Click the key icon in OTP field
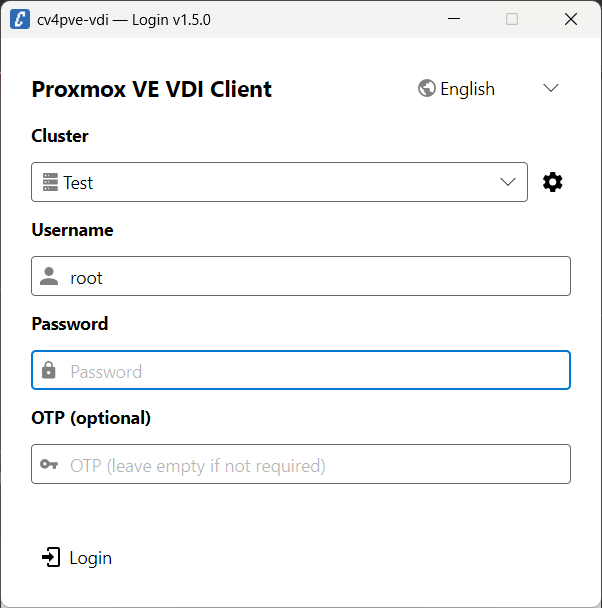602x608 pixels. 49,464
